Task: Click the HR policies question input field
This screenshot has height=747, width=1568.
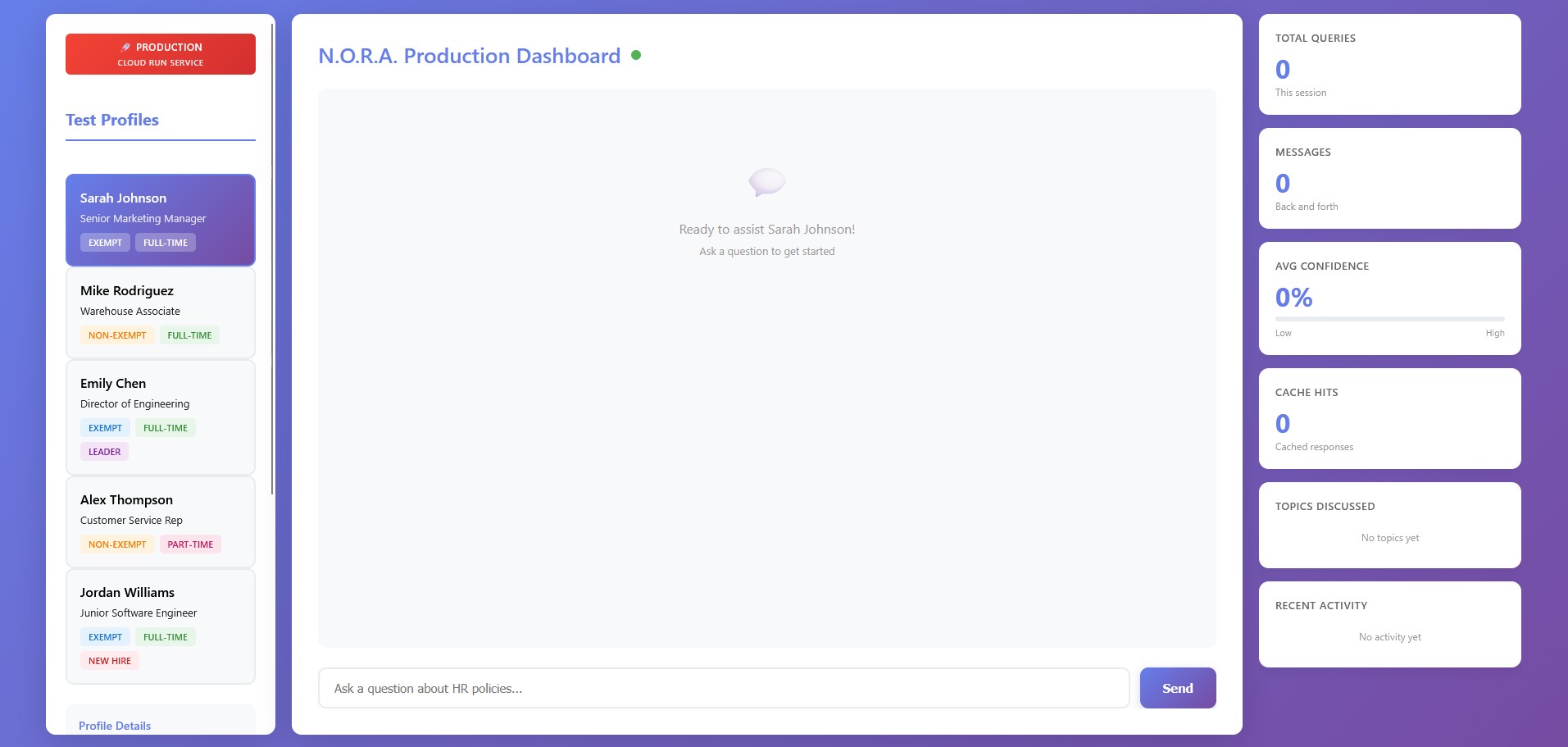Action: point(721,688)
